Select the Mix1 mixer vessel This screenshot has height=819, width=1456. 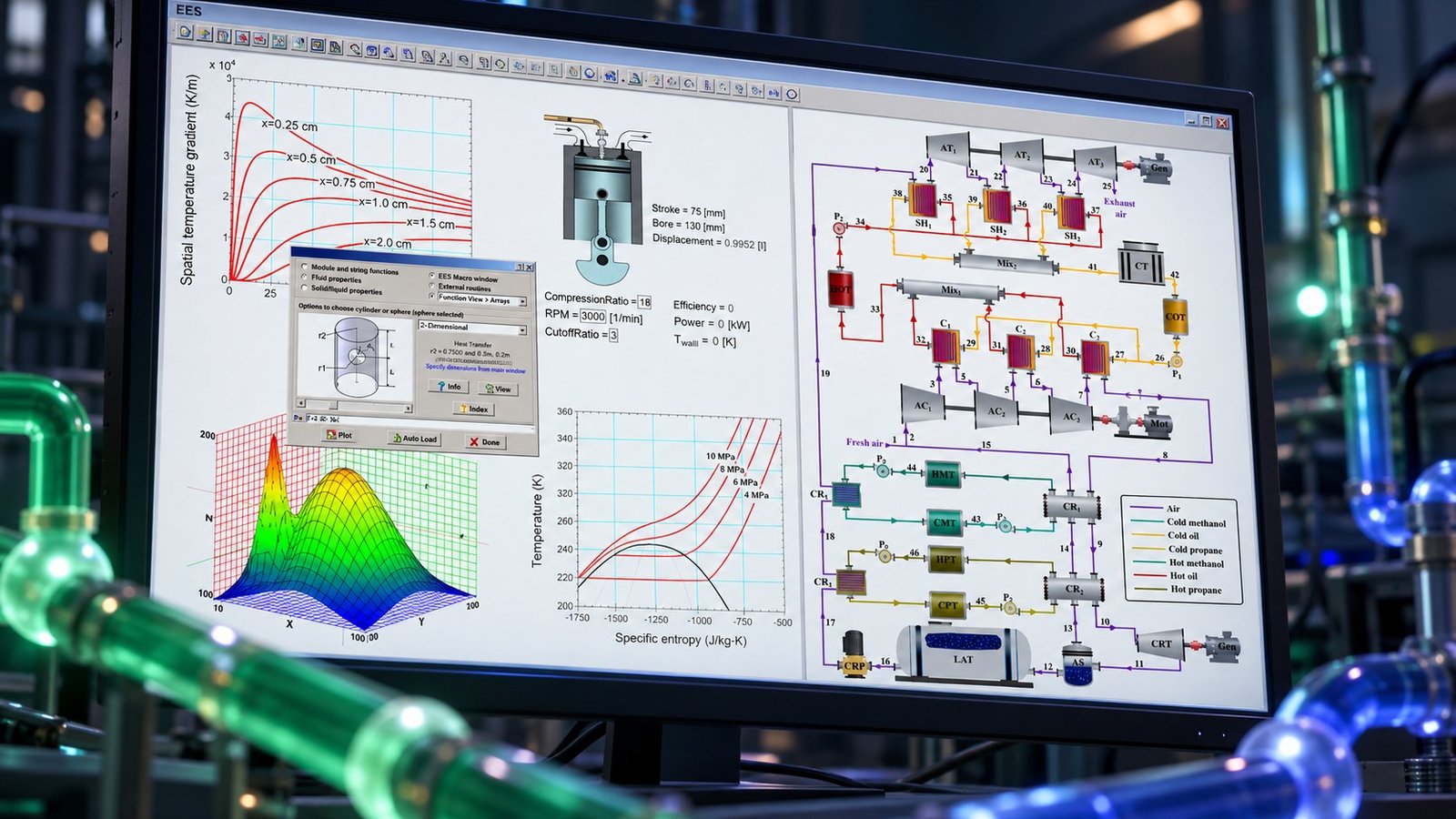(951, 291)
